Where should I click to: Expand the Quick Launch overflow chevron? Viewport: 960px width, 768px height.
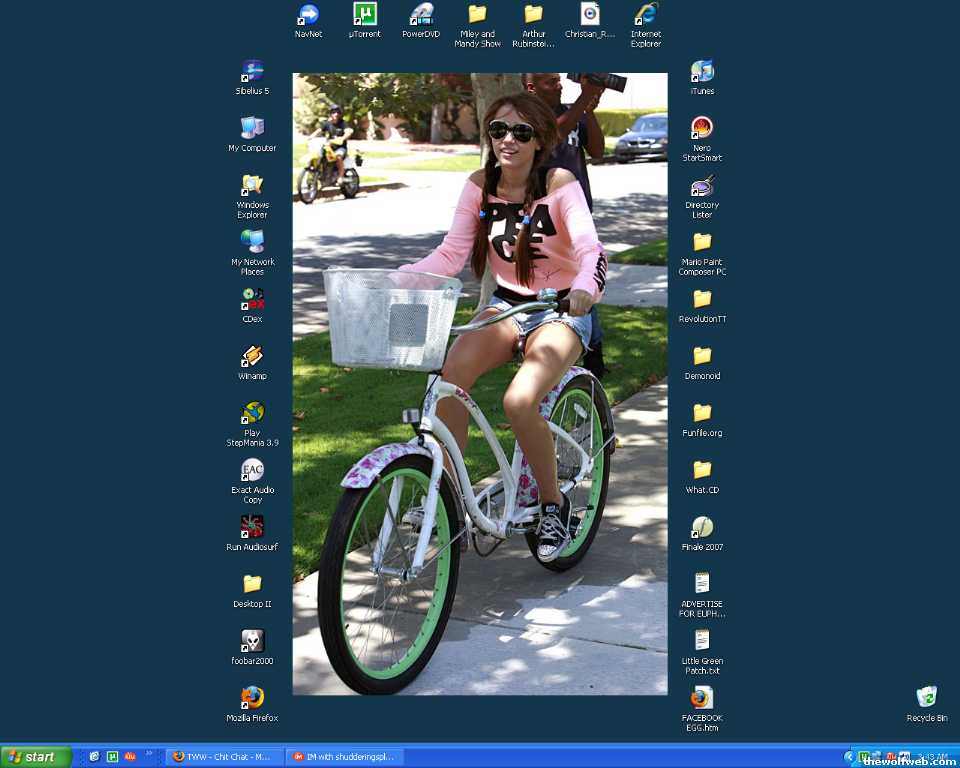(x=150, y=754)
